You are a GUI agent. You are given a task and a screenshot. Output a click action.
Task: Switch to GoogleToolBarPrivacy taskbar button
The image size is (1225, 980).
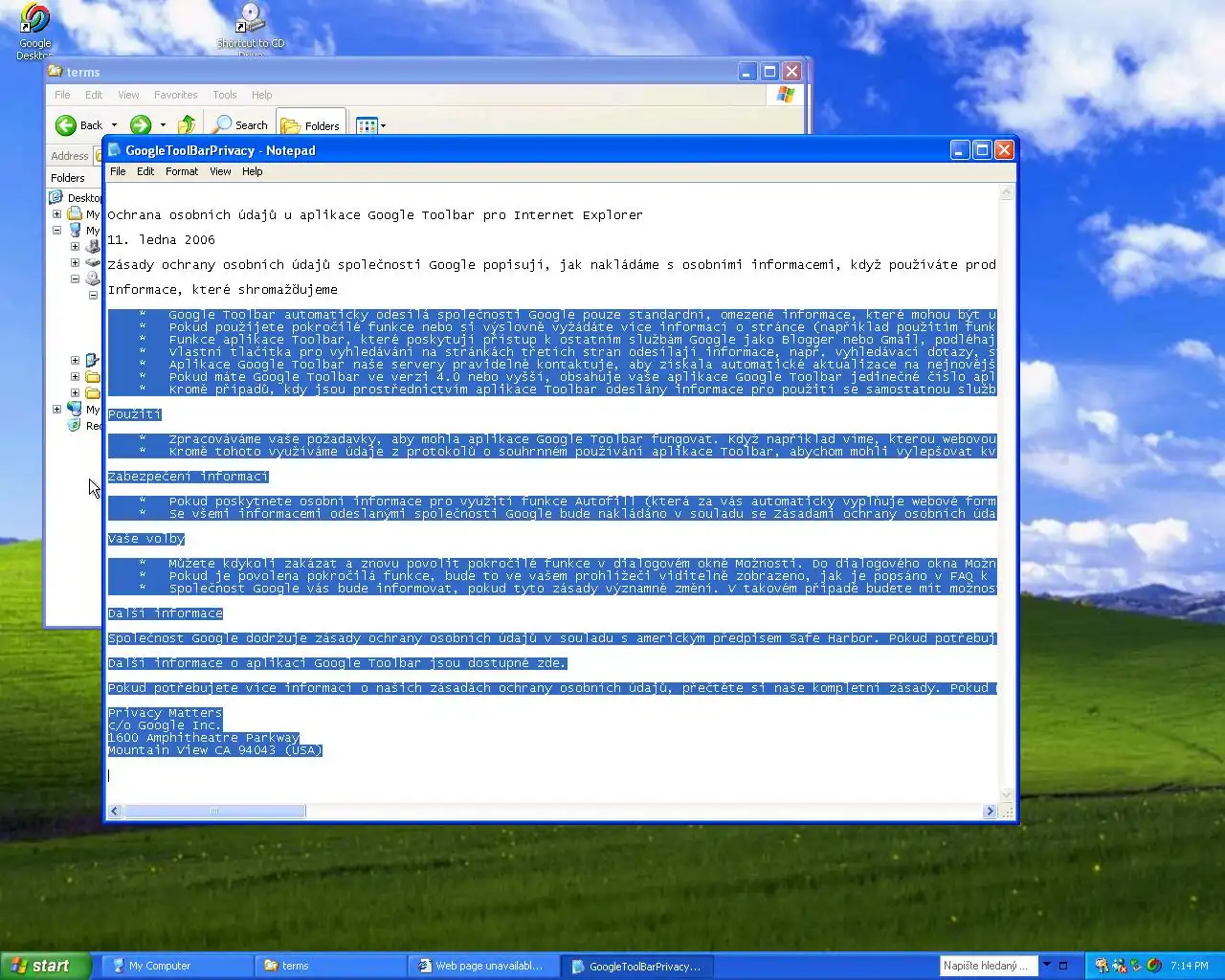click(x=636, y=966)
